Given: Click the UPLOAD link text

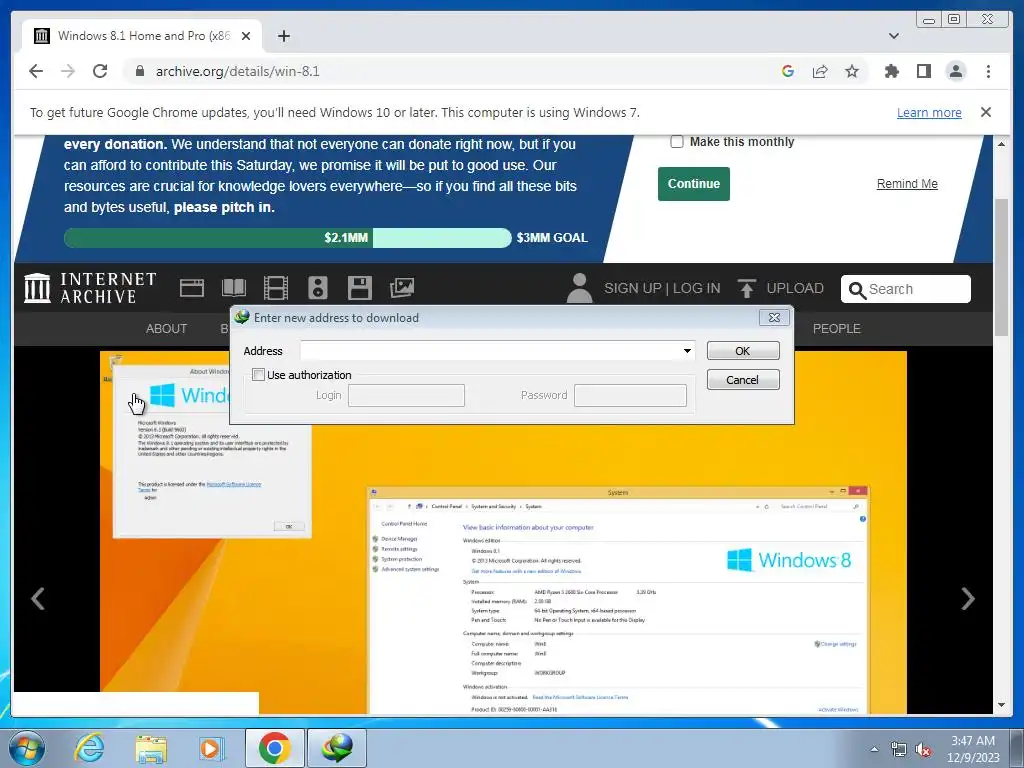Looking at the screenshot, I should coord(795,289).
